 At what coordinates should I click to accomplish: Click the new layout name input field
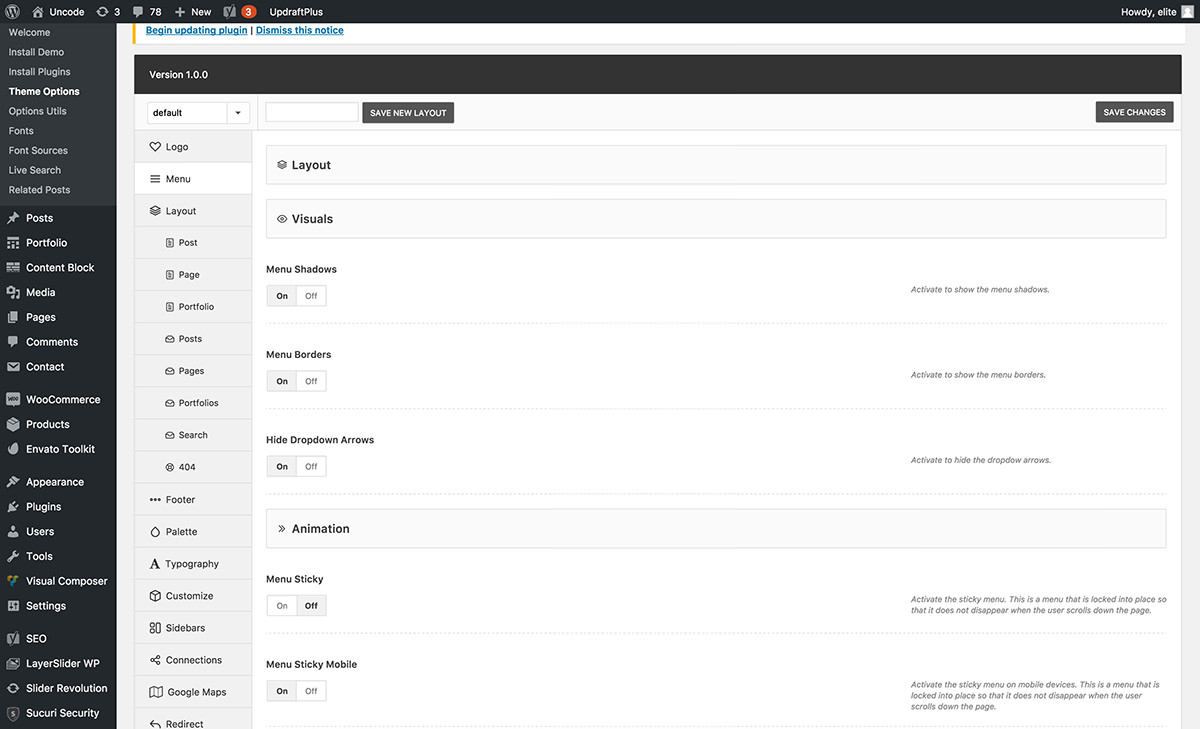310,112
